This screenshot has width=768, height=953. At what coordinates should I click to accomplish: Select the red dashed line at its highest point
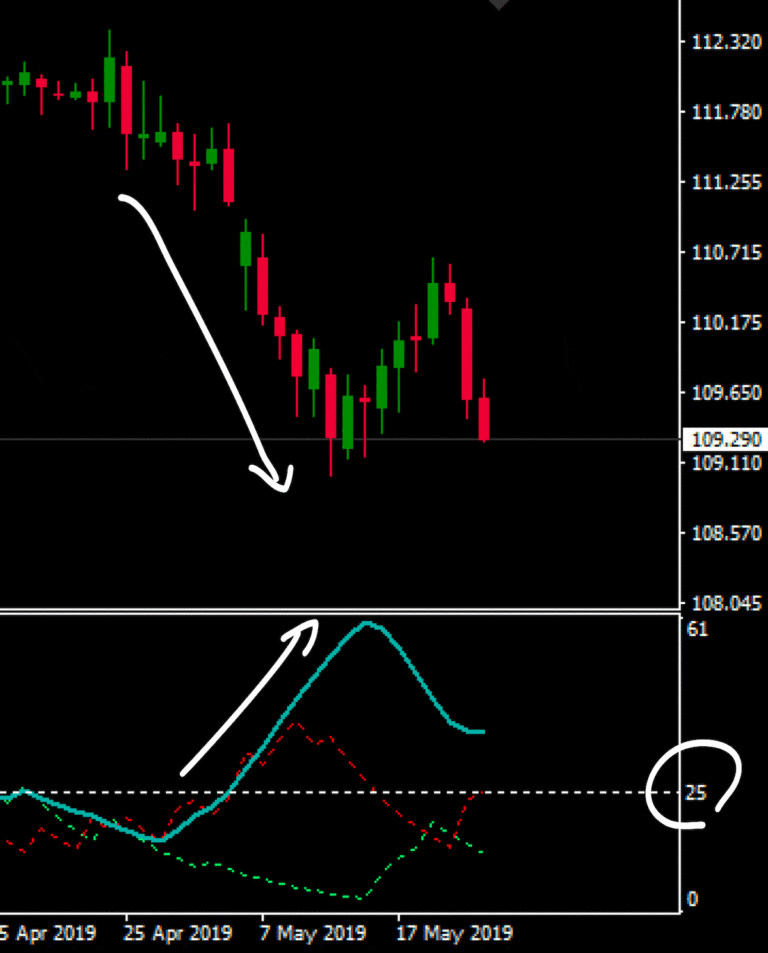[x=297, y=724]
